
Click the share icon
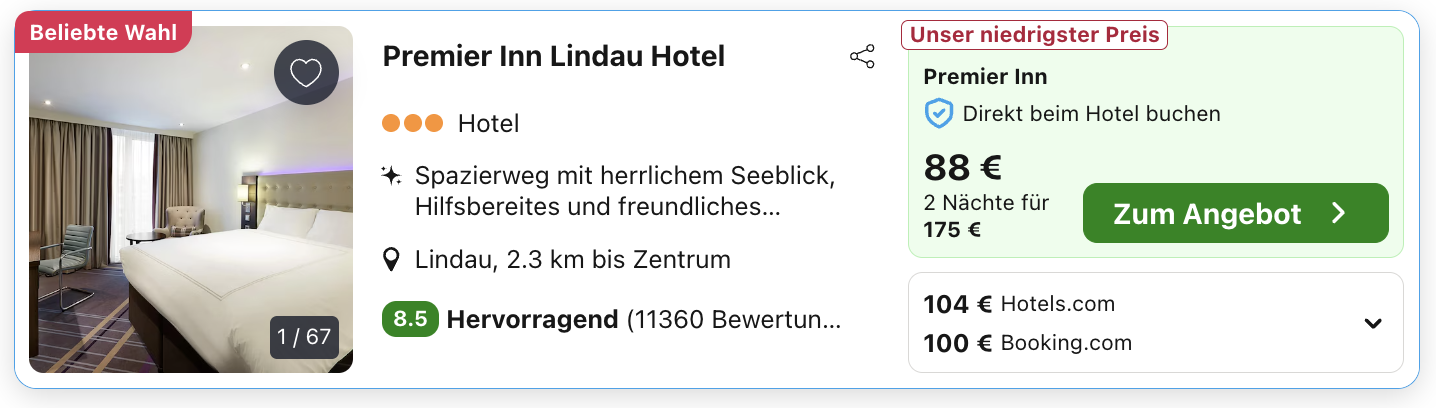tap(862, 57)
